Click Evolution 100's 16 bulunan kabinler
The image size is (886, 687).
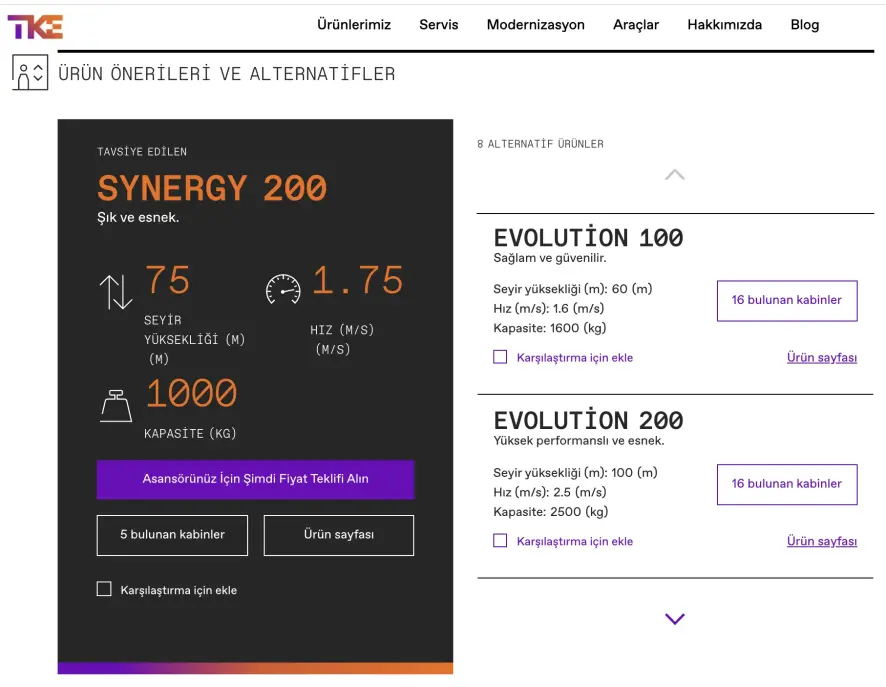[x=787, y=301]
